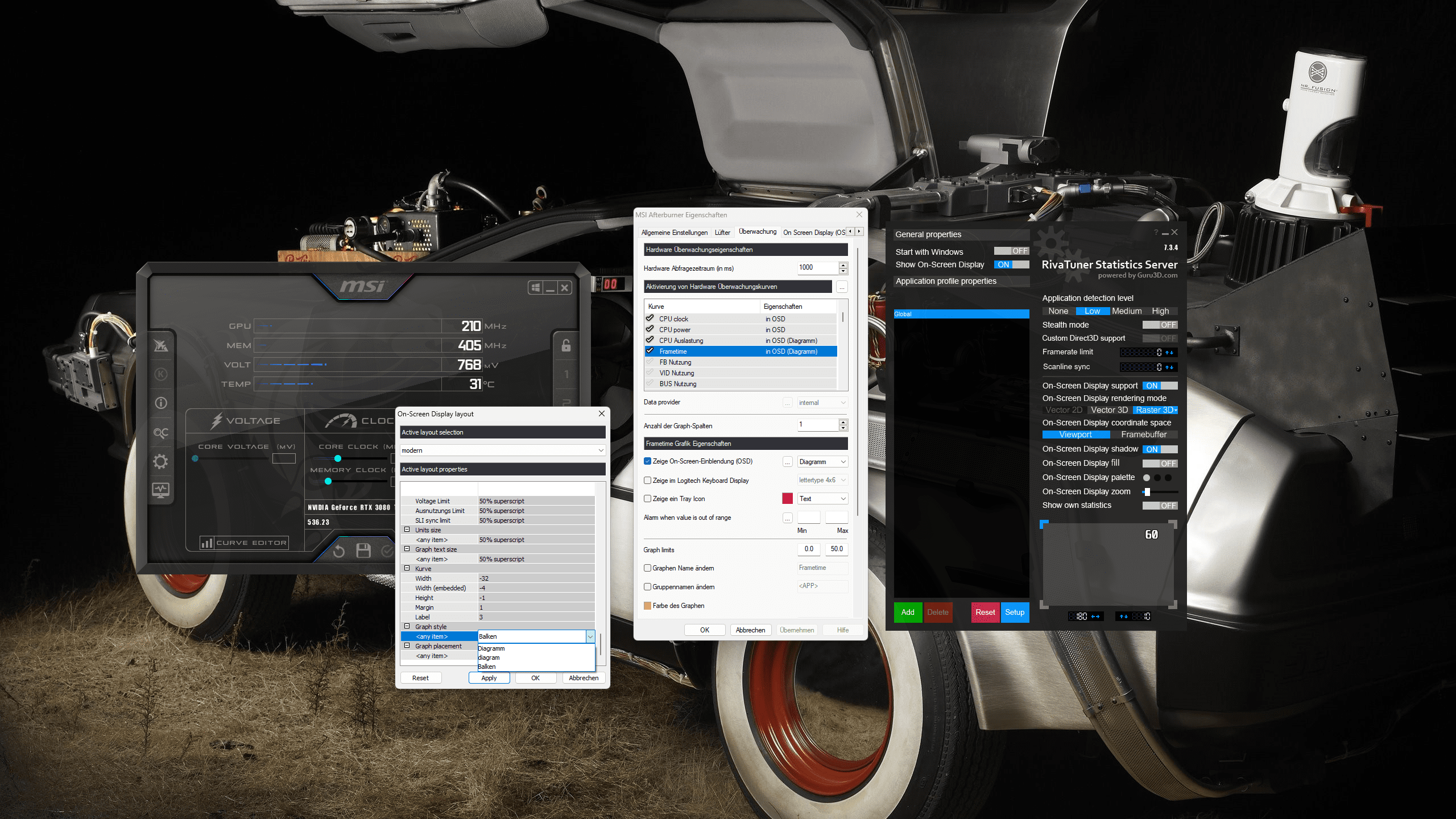The image size is (1456, 819).
Task: Select profile slot 1 in Afterburner
Action: (566, 374)
